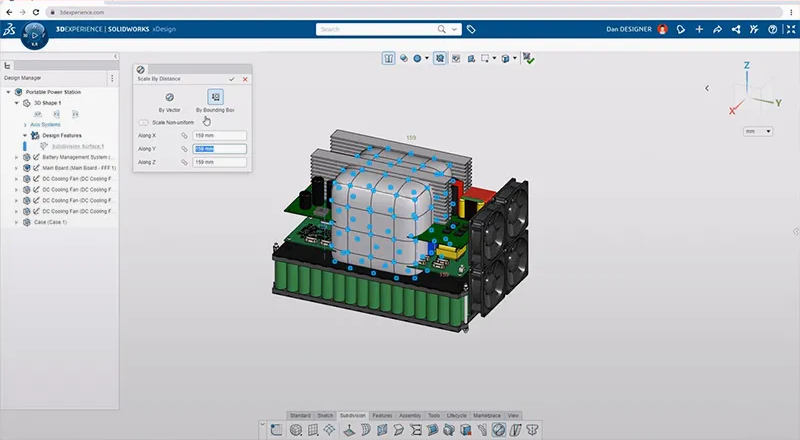This screenshot has width=800, height=440.
Task: Click the box primitive subdivision tool
Action: coord(295,430)
